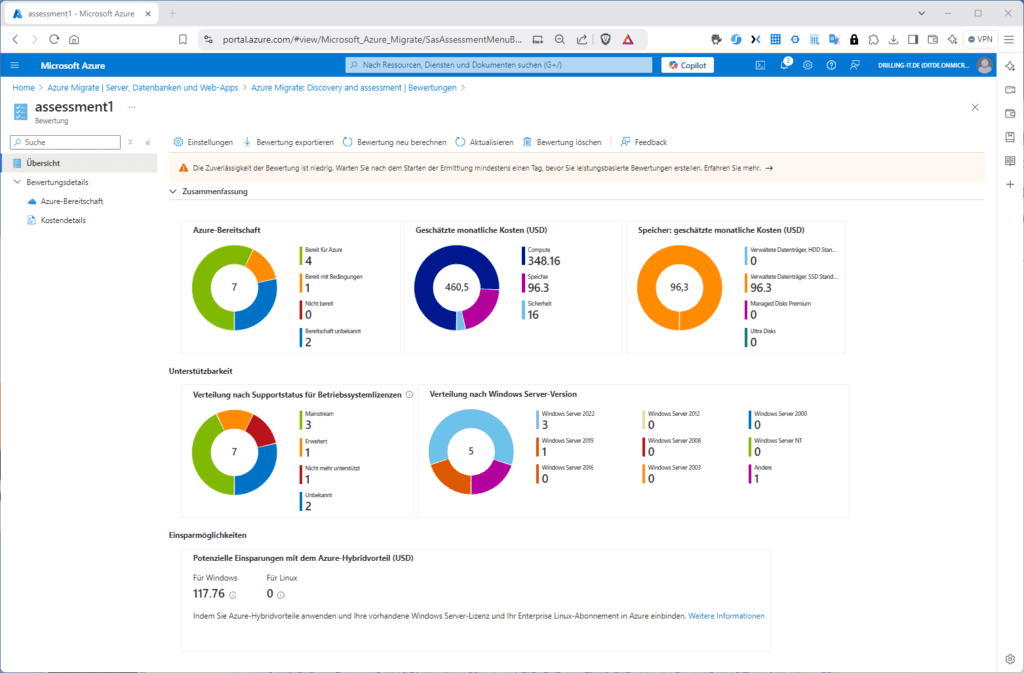Click Bewertung löschen
Viewport: 1024px width, 673px height.
tap(562, 142)
